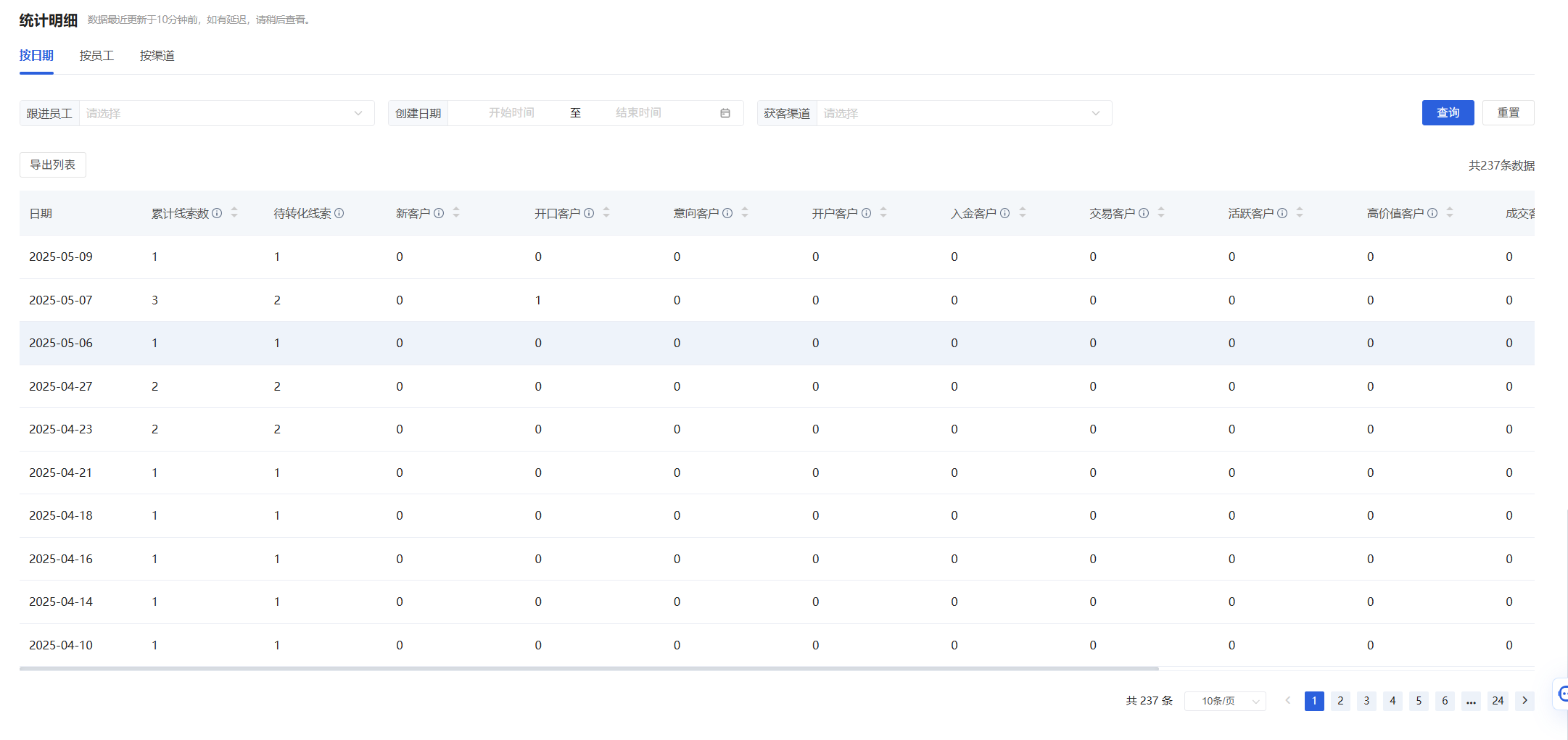Sort by 交易客户 column arrows
This screenshot has height=740, width=1568.
(x=1161, y=212)
